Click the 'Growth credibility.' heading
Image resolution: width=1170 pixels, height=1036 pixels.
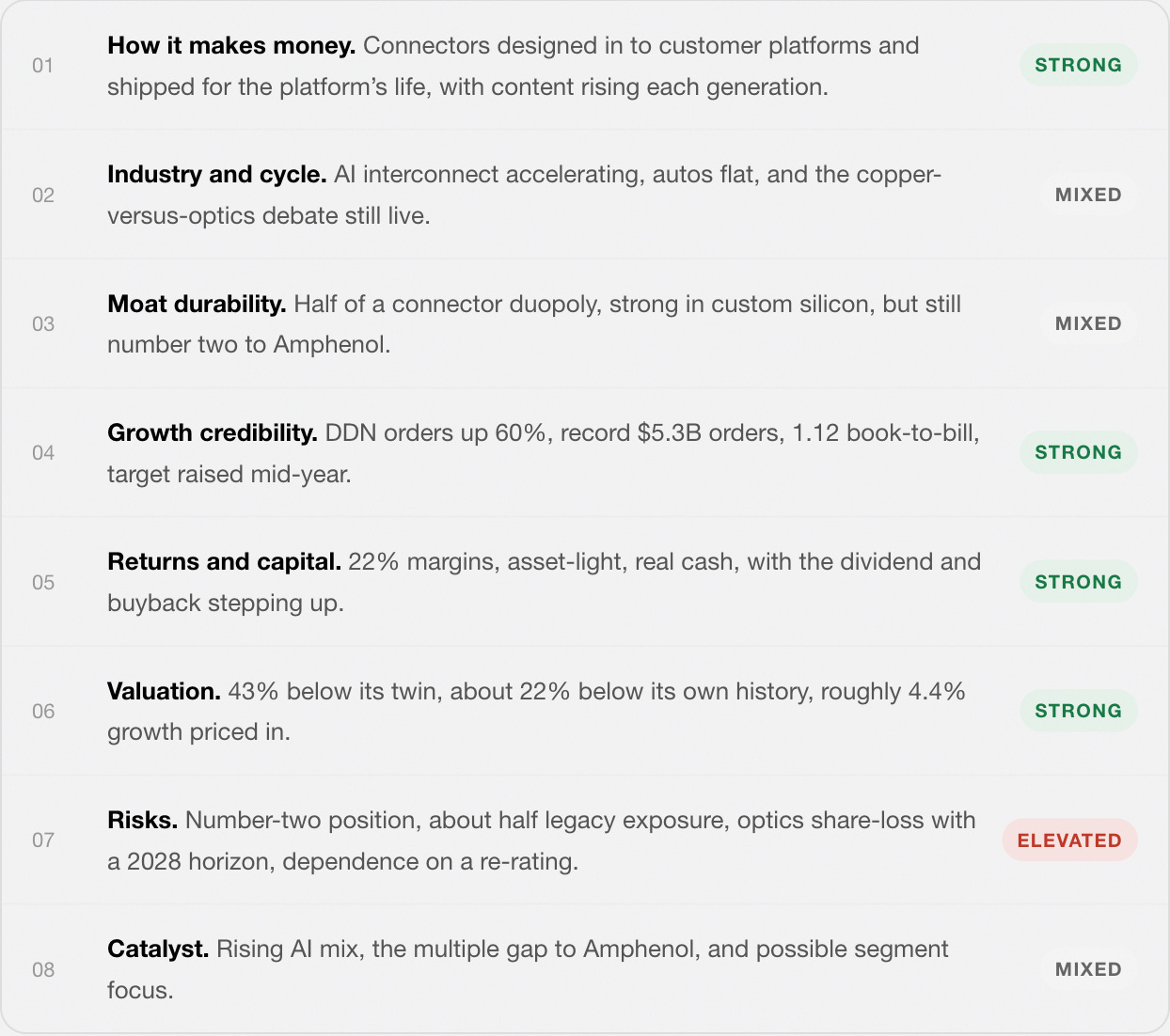[x=213, y=432]
